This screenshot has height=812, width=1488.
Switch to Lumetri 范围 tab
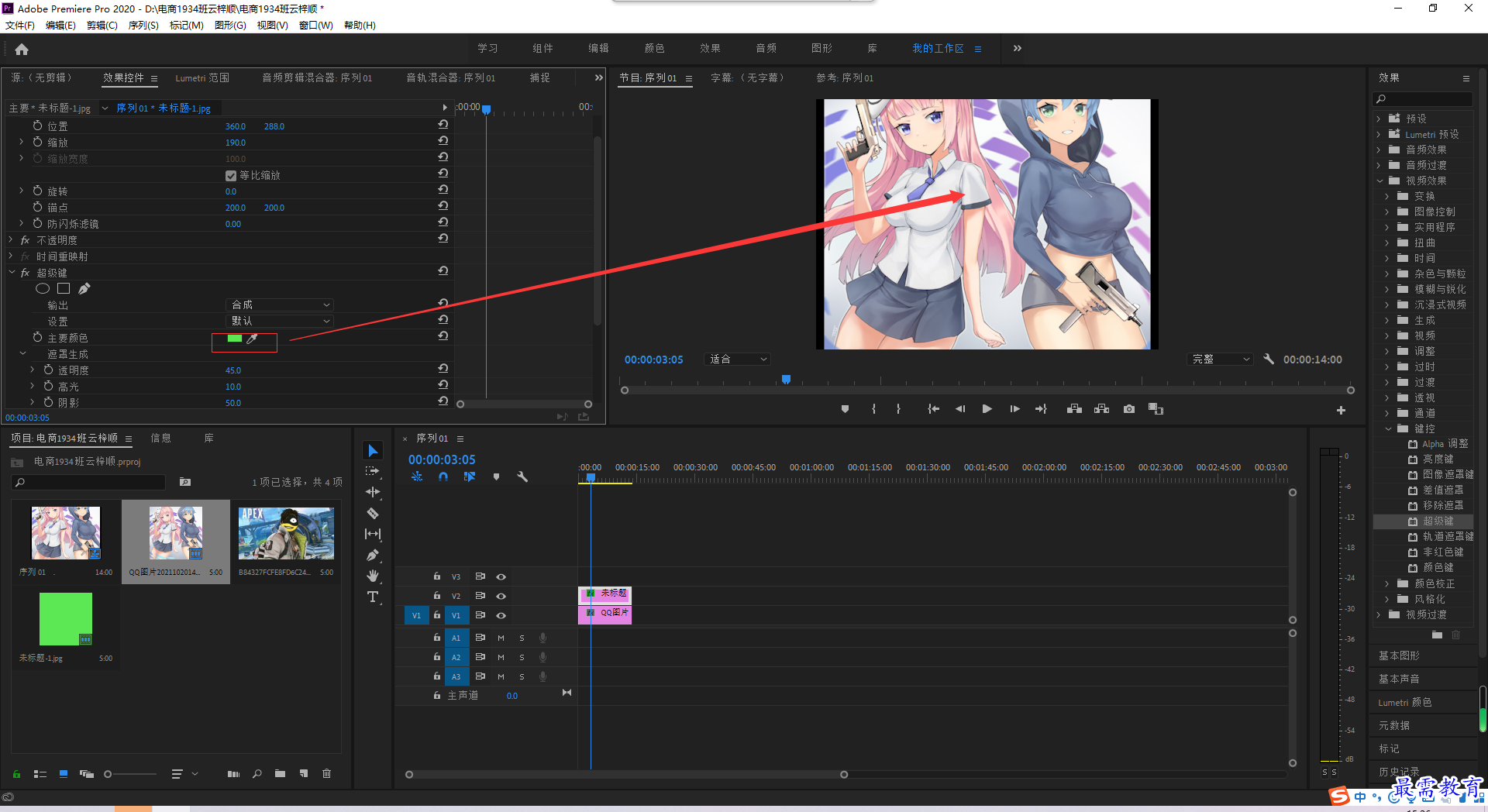pos(202,78)
